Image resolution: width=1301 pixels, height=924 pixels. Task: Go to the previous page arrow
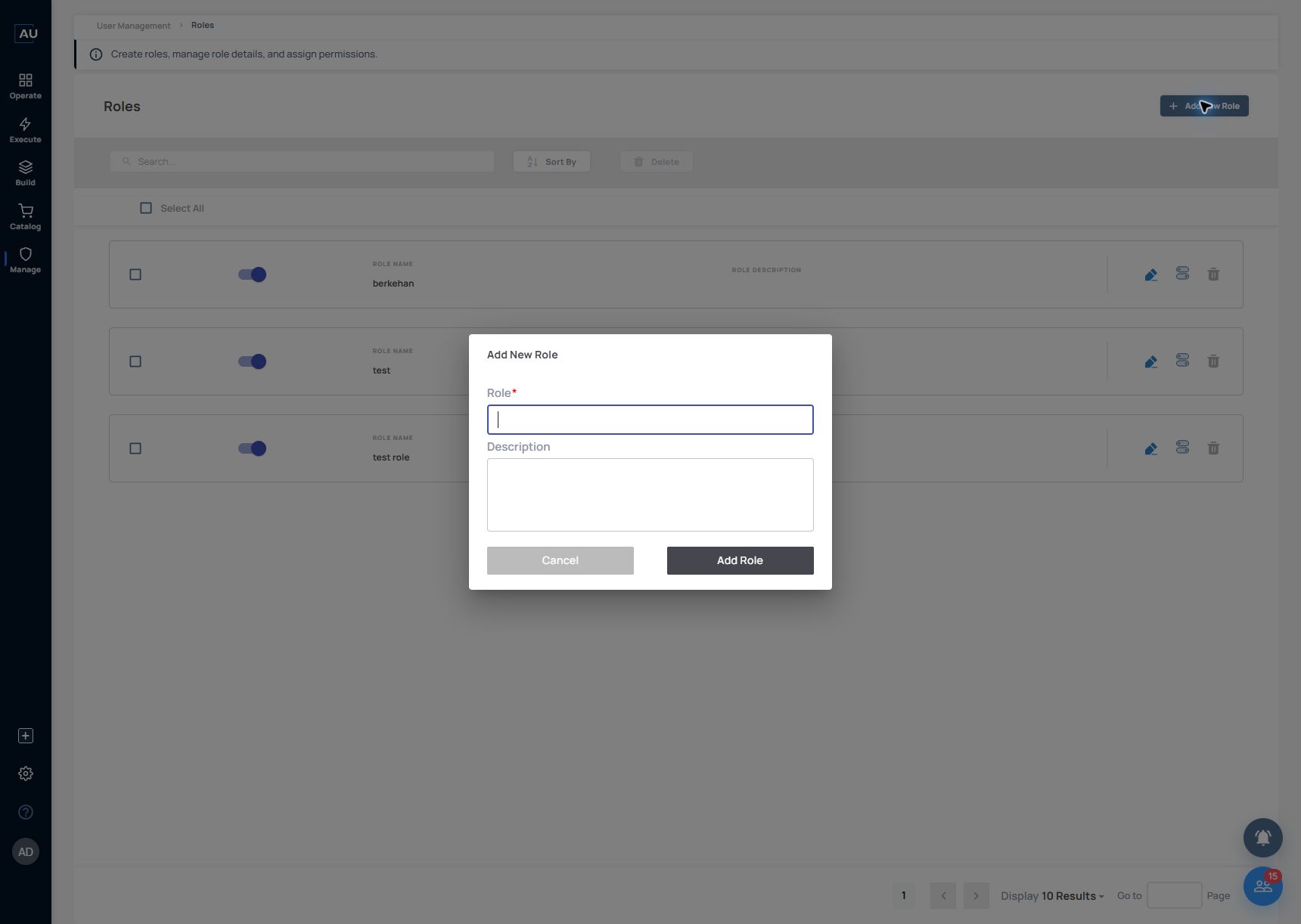click(x=943, y=896)
